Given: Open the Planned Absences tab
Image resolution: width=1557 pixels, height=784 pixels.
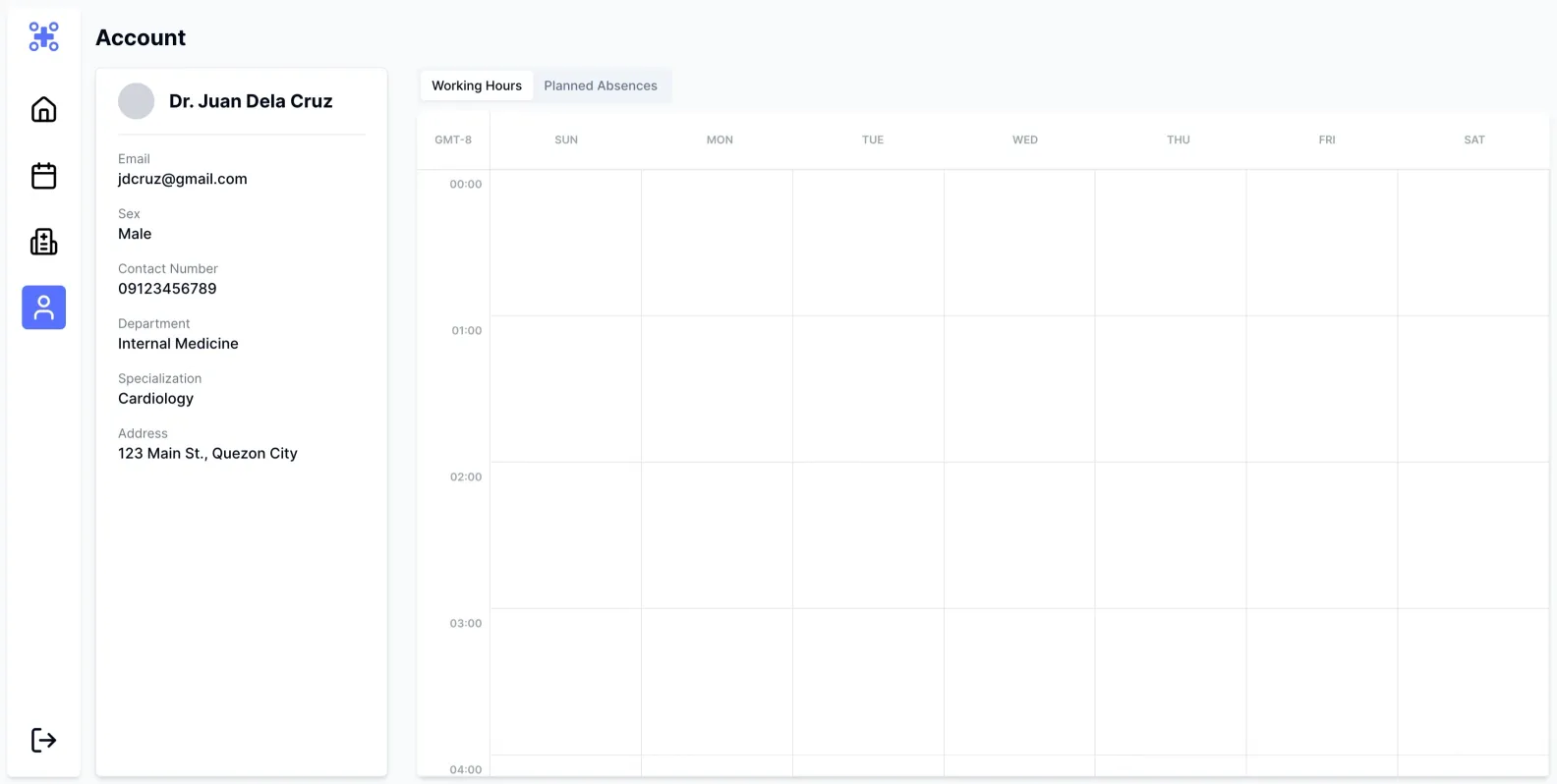Looking at the screenshot, I should [x=601, y=85].
